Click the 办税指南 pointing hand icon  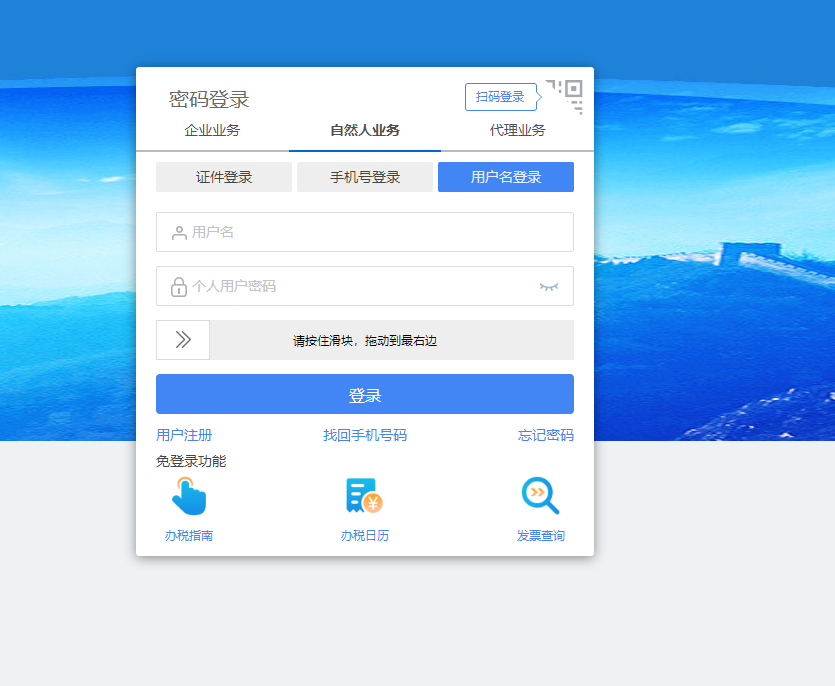click(x=189, y=496)
